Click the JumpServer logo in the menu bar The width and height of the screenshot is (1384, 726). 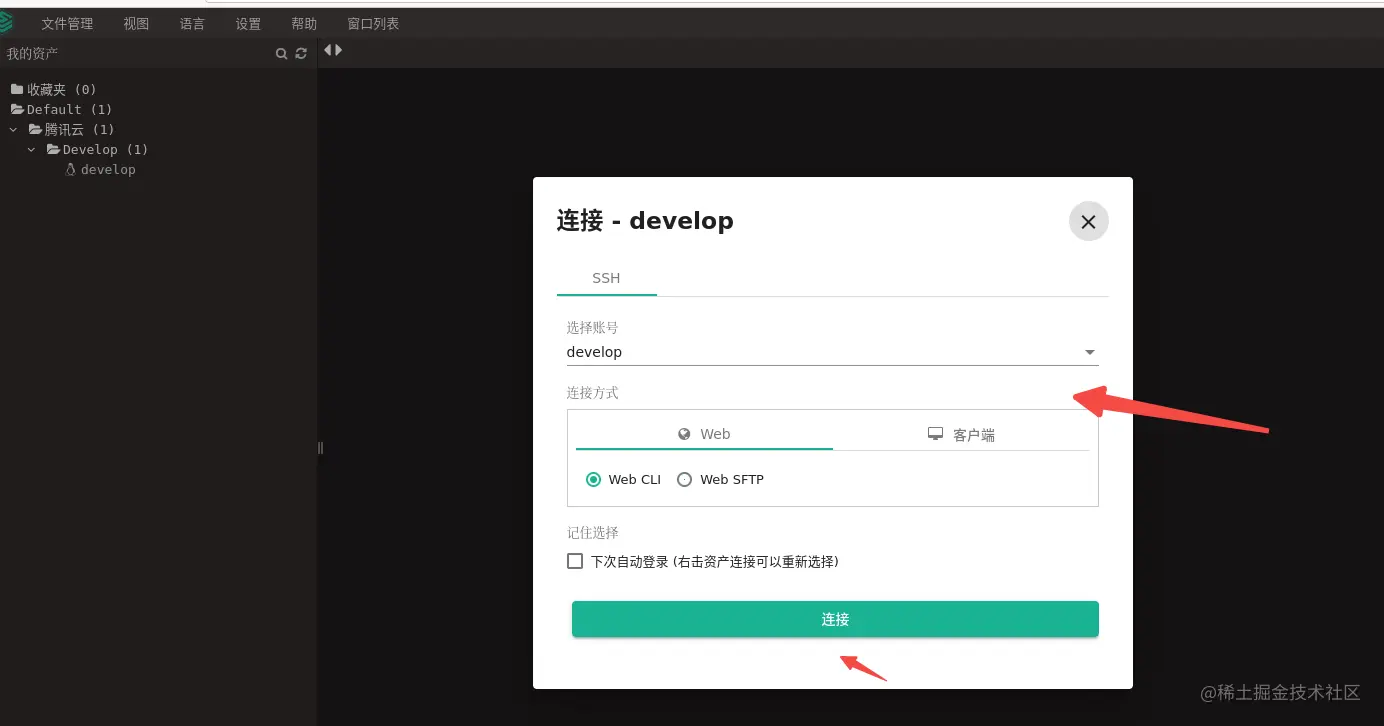point(5,22)
